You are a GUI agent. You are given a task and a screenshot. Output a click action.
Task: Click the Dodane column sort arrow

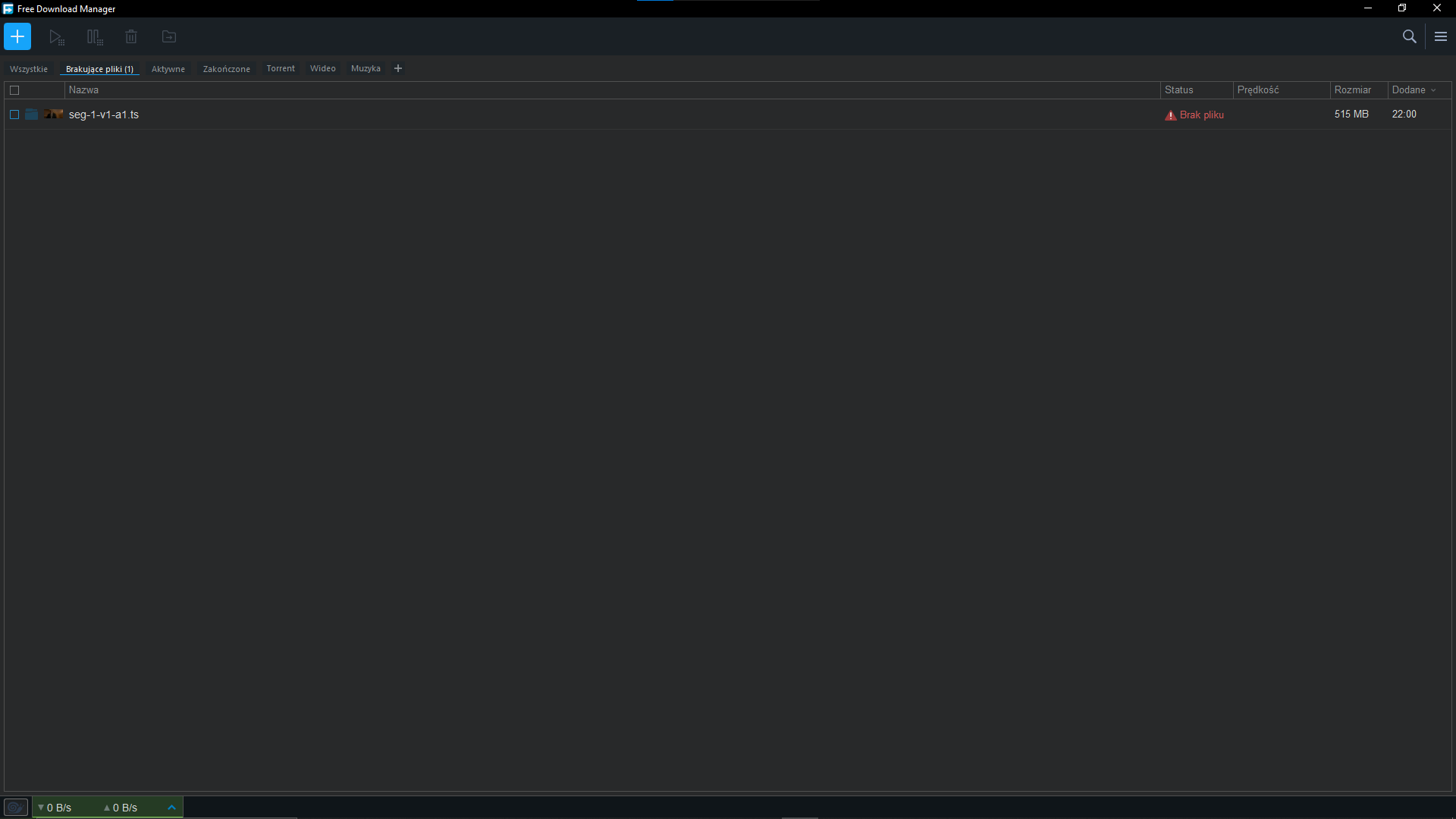pos(1433,90)
